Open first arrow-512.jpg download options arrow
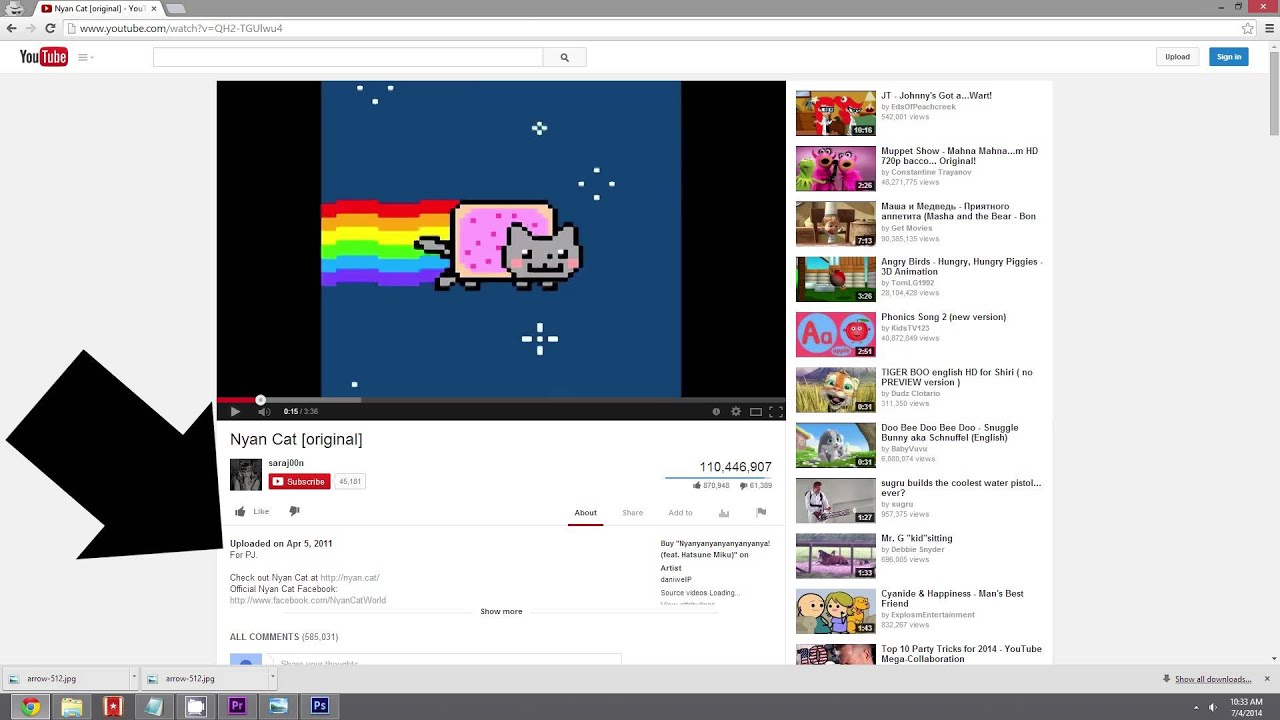The width and height of the screenshot is (1280, 720). pos(133,678)
